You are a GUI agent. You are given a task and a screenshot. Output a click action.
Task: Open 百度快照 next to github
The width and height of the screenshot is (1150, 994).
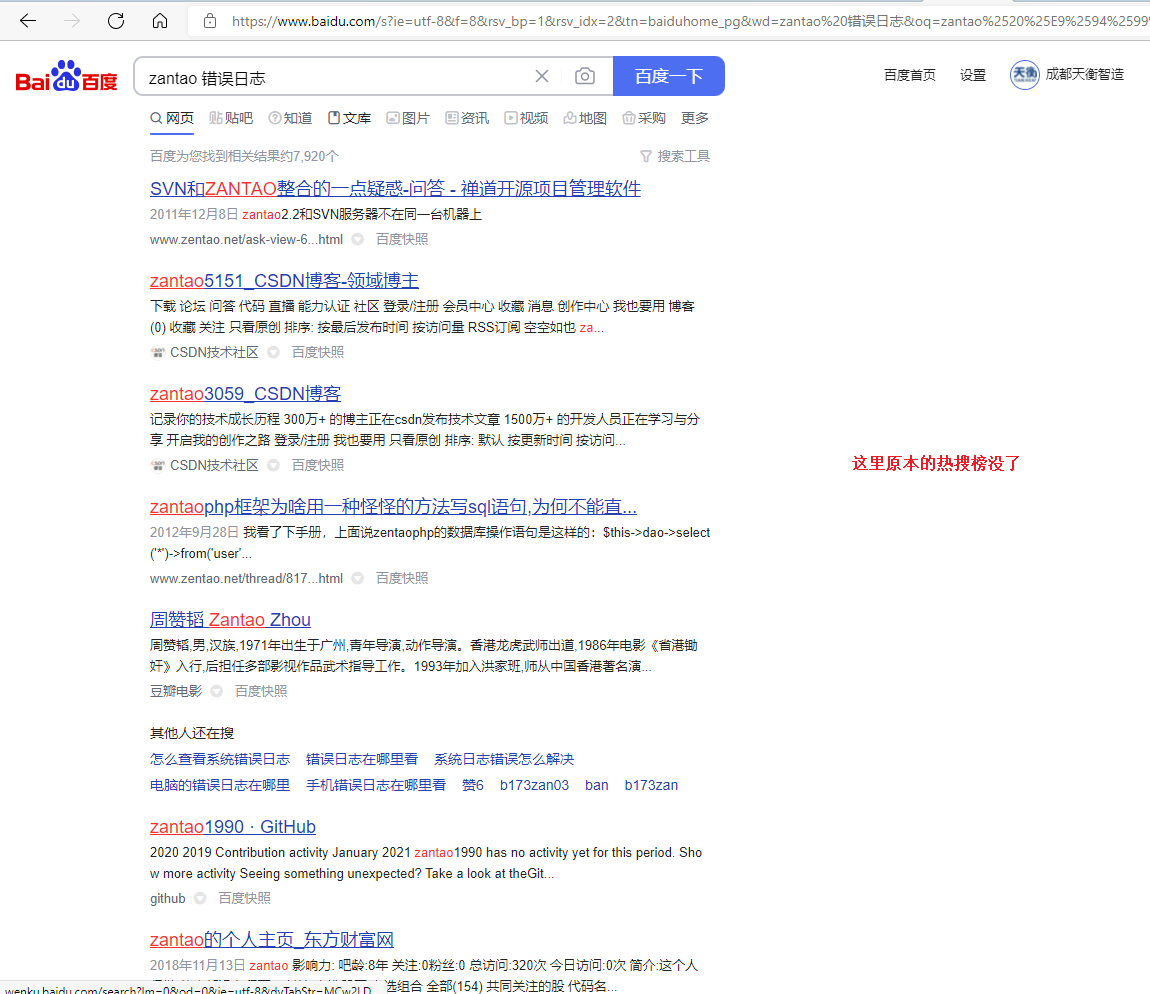tap(245, 898)
